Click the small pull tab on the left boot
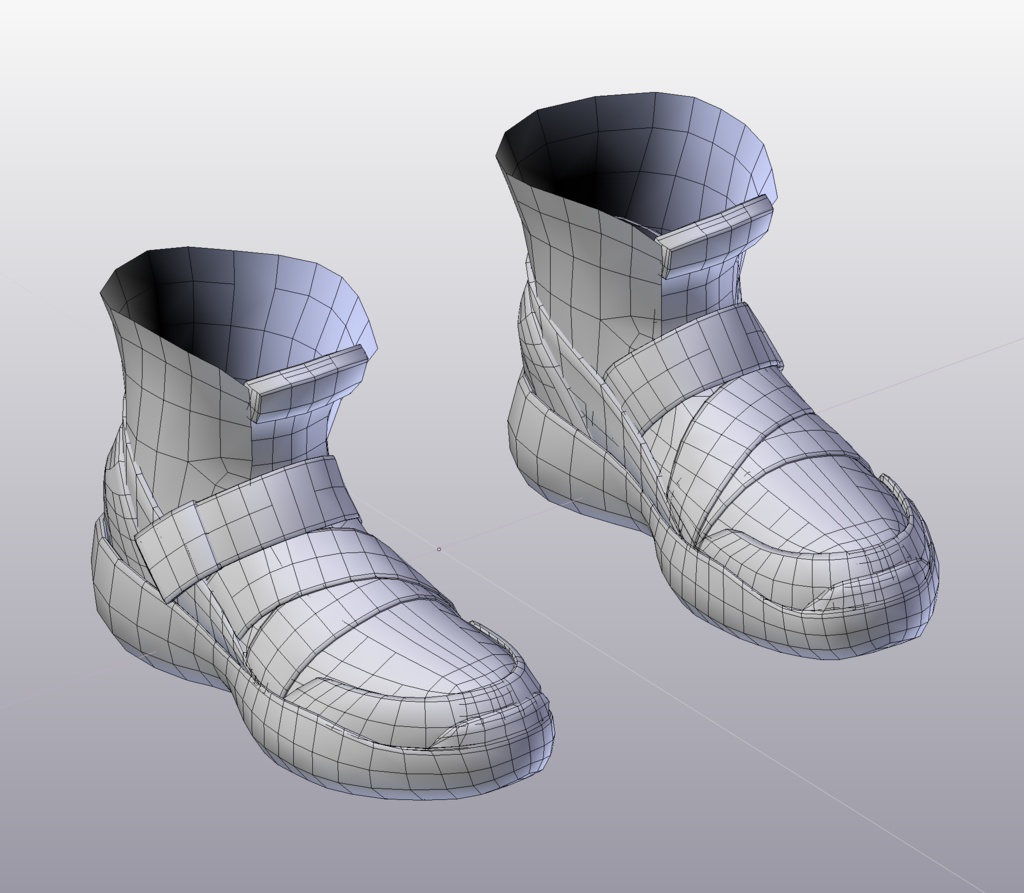1024x893 pixels. 305,385
